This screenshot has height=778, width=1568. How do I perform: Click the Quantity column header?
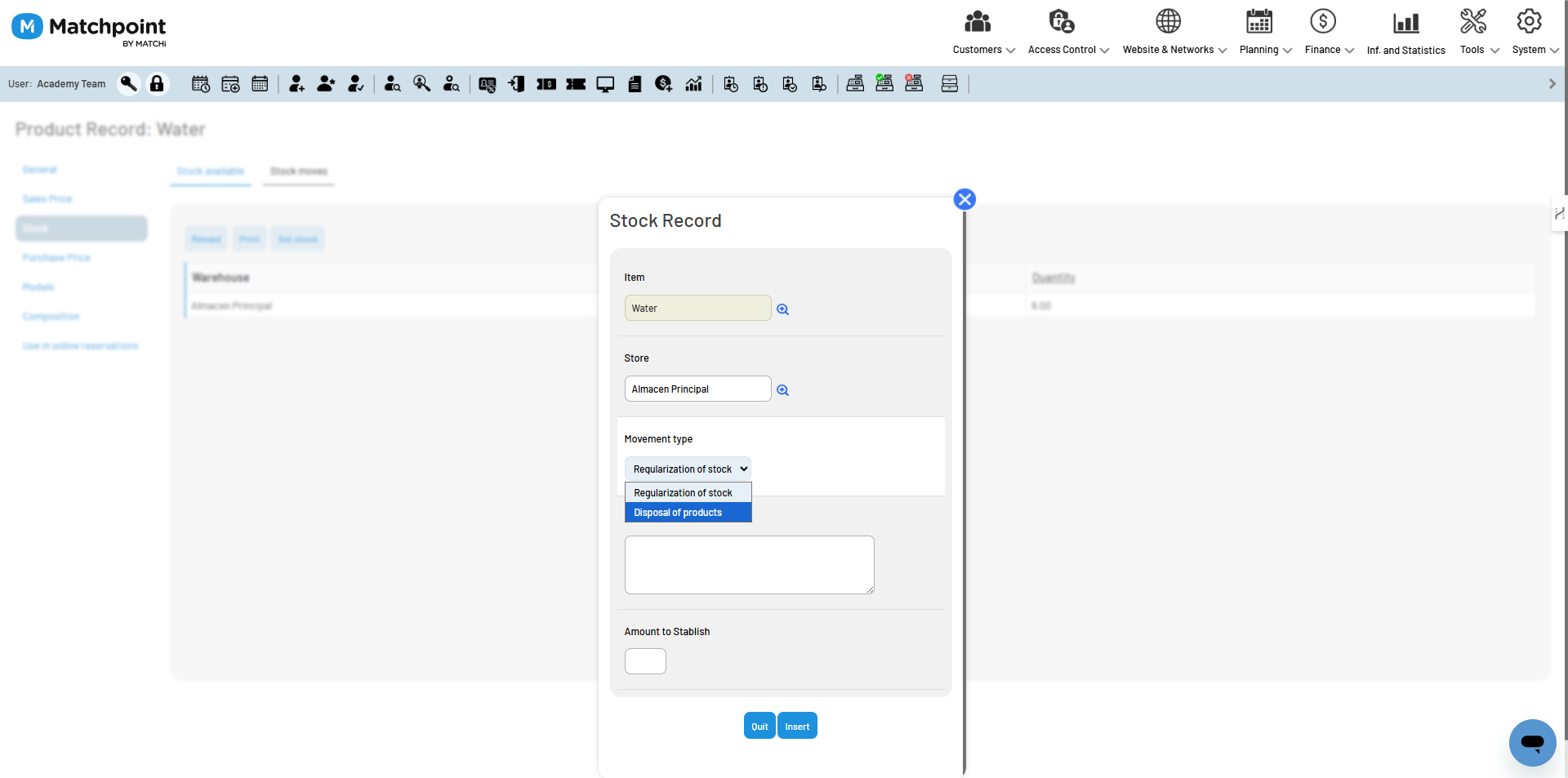[1053, 278]
